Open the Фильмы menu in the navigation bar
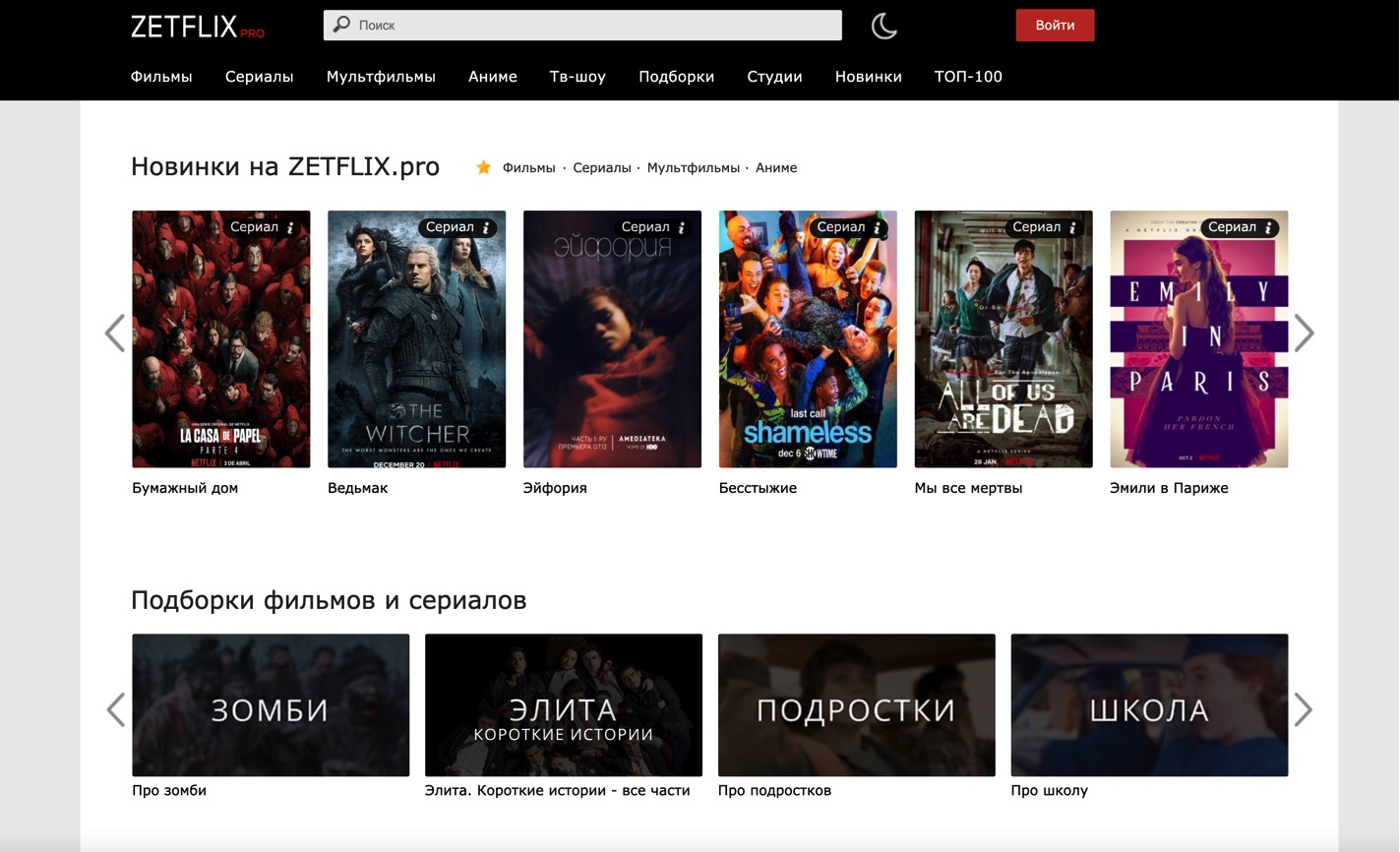Viewport: 1400px width, 852px height. 161,77
